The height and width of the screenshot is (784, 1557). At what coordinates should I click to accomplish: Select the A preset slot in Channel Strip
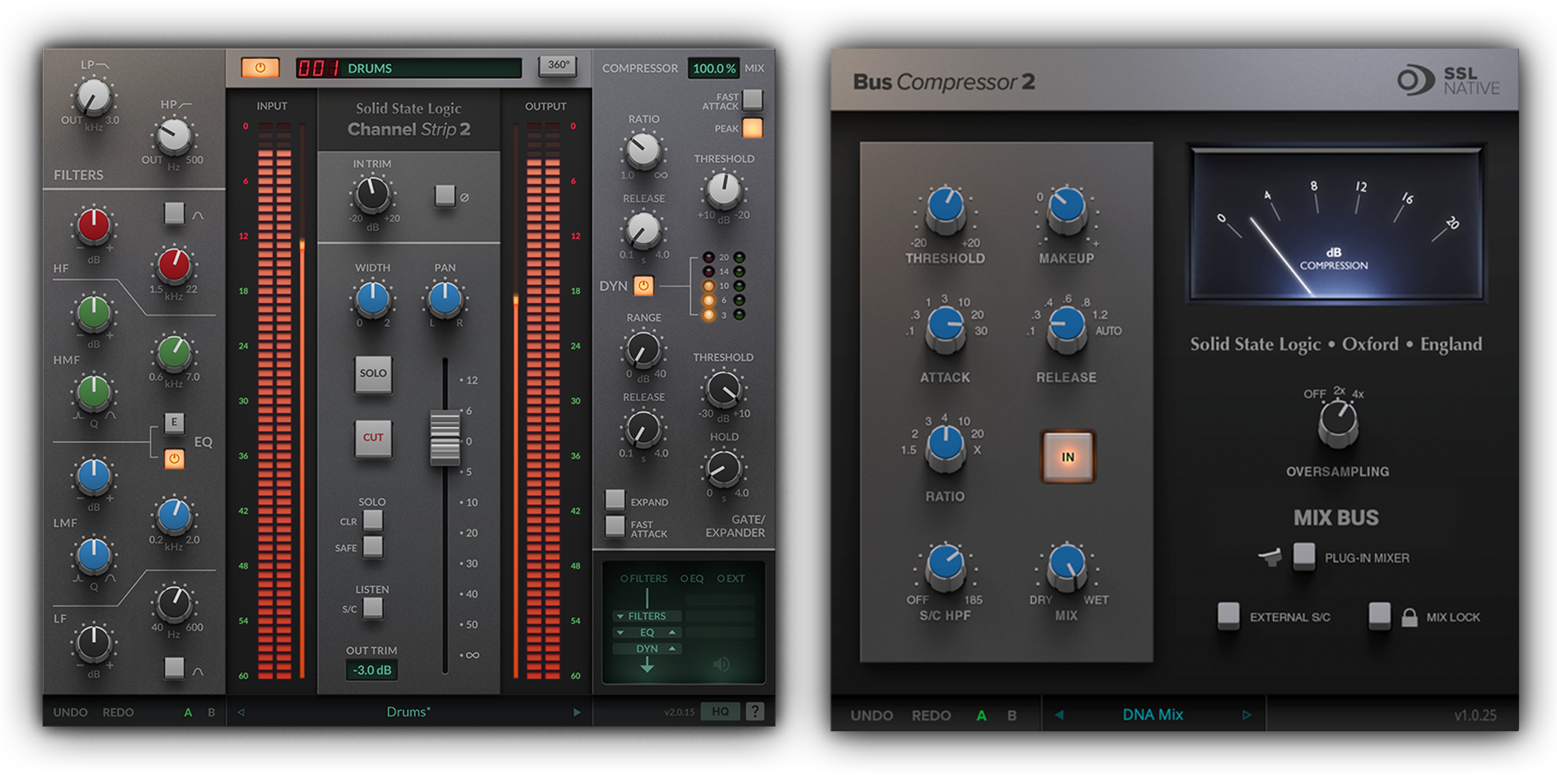(188, 712)
